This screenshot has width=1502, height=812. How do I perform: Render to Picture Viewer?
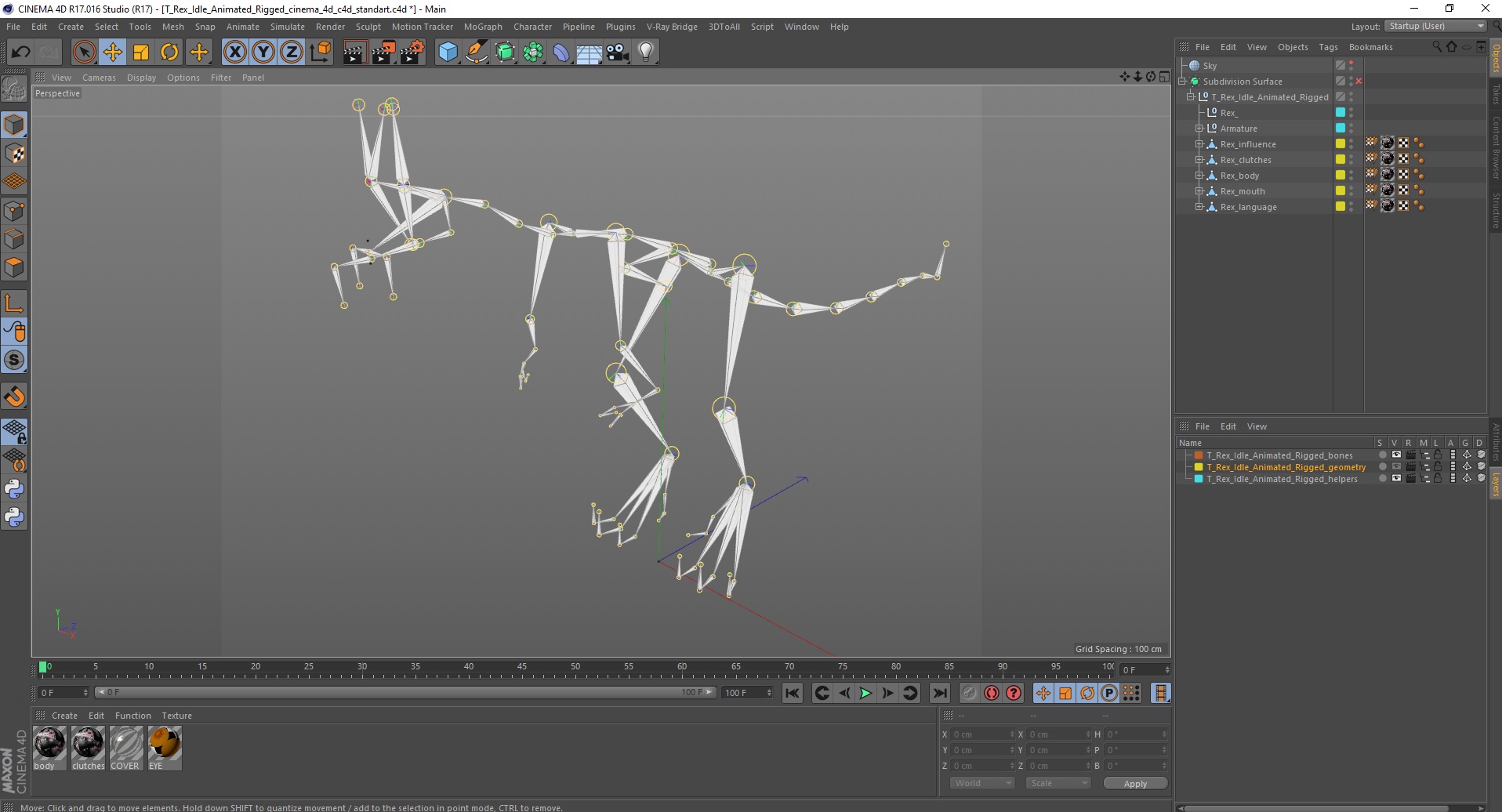[x=383, y=53]
